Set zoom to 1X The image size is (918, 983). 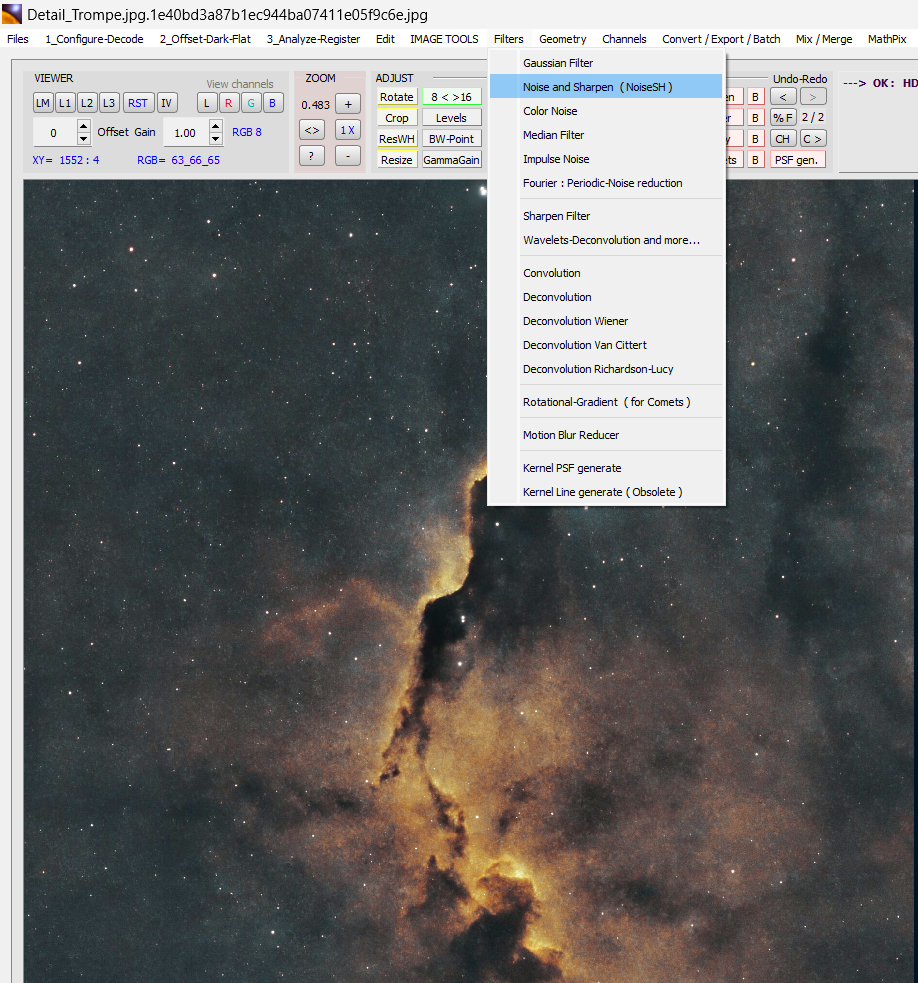[x=348, y=130]
